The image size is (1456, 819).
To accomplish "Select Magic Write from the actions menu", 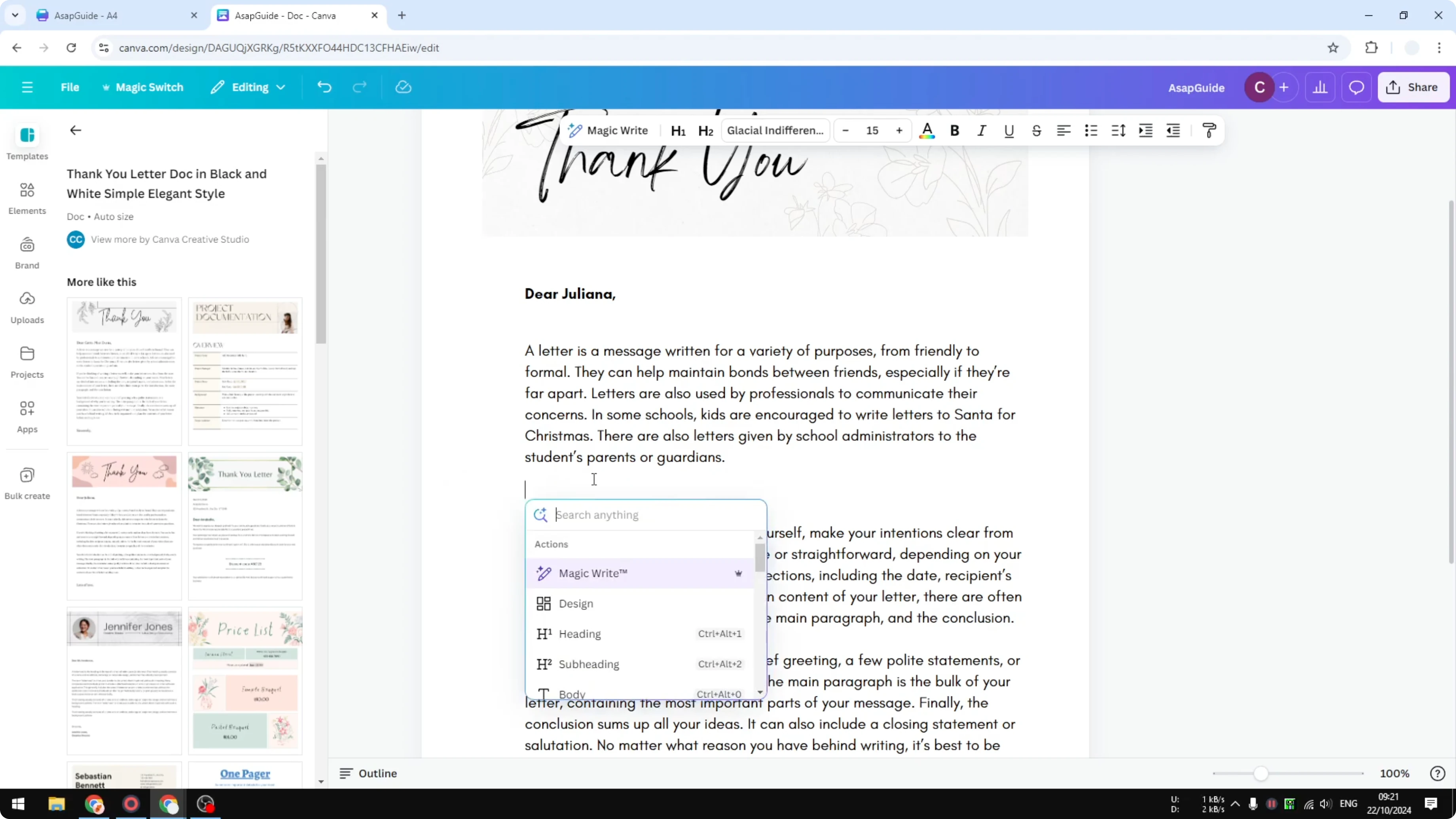I will [592, 573].
